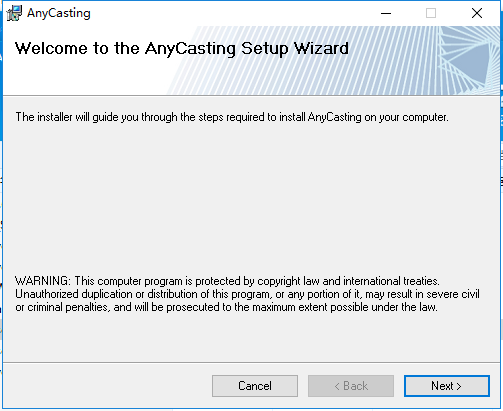Click the word WARNING in copyright notice
Viewport: 503px width, 411px height.
point(43,281)
